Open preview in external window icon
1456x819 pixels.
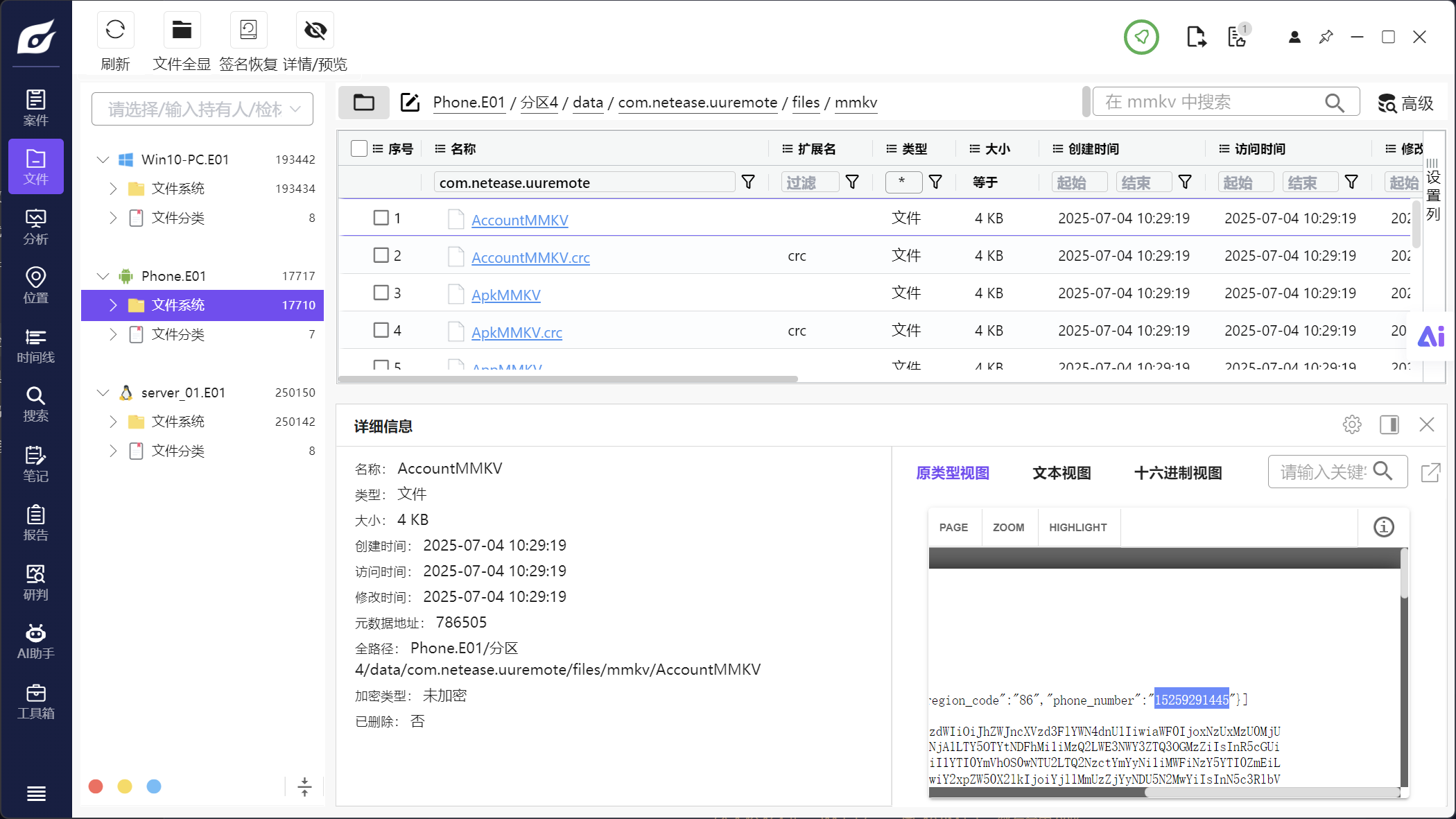(x=1431, y=472)
